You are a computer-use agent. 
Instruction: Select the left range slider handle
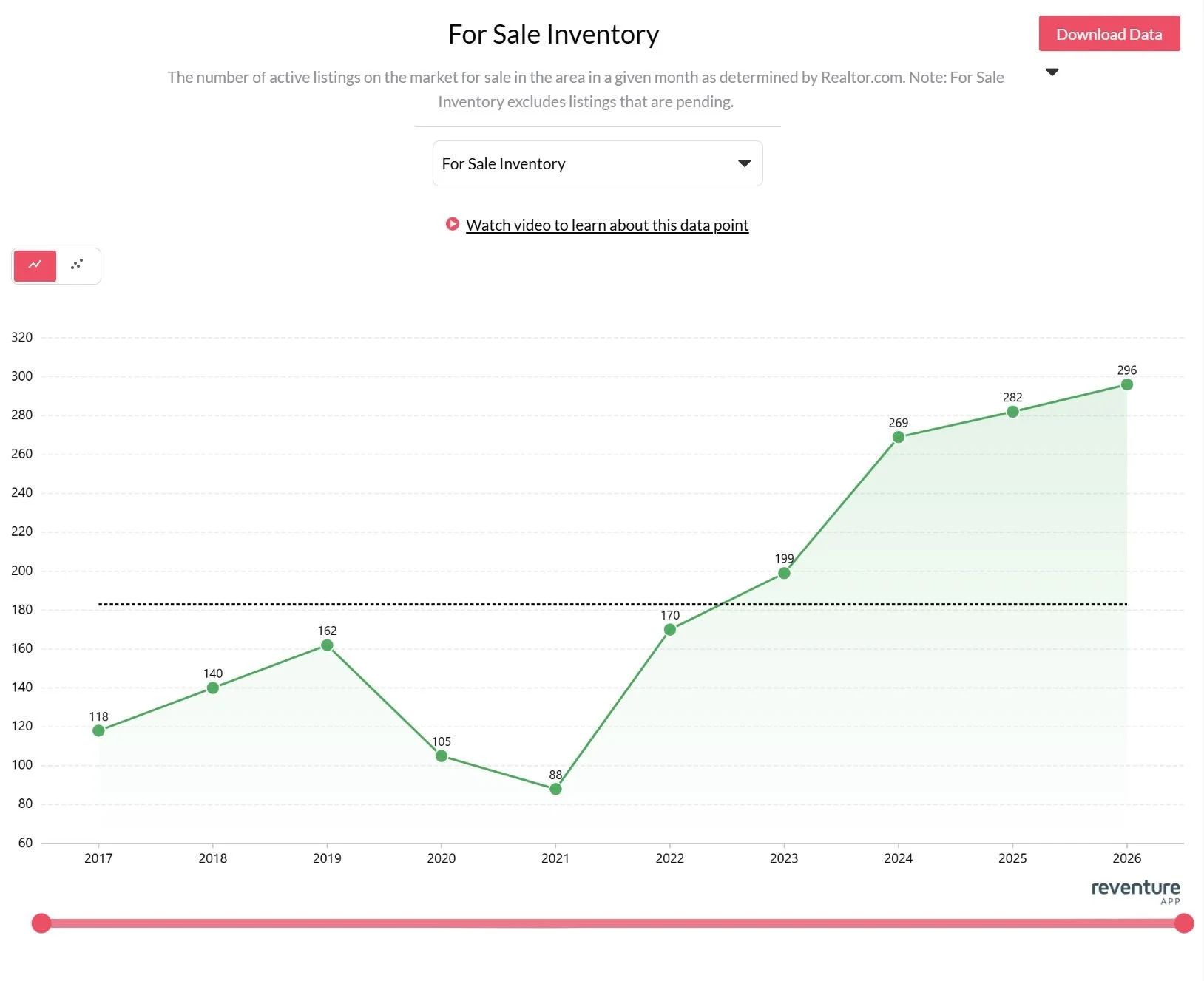[41, 923]
